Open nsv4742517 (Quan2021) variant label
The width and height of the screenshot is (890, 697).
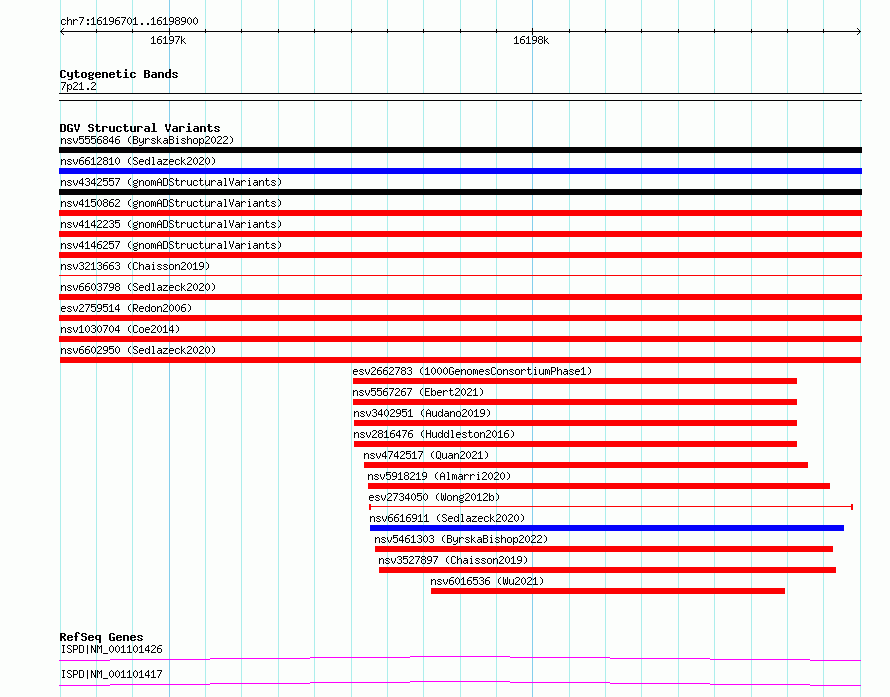coord(426,455)
